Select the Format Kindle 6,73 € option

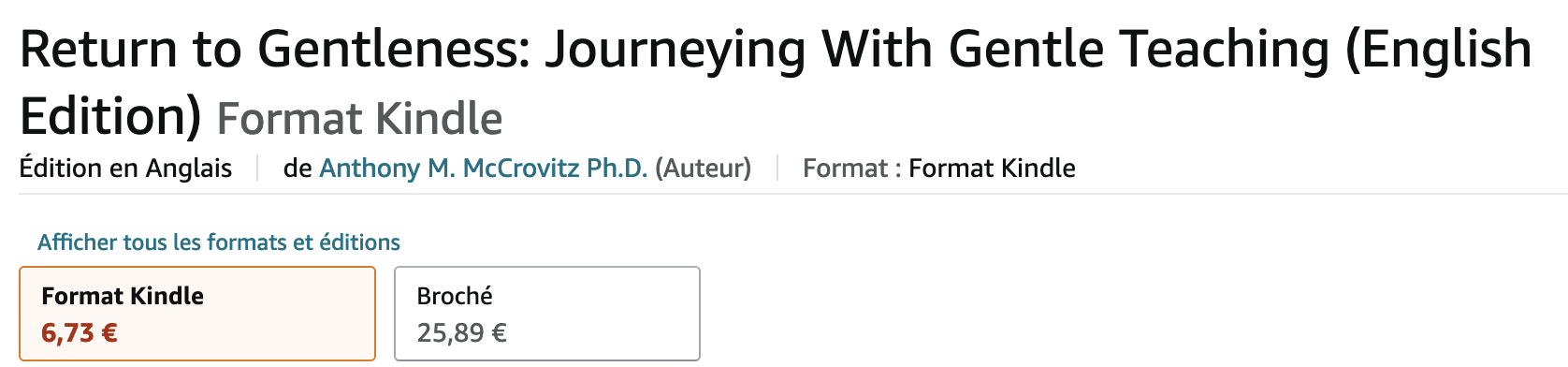tap(197, 314)
